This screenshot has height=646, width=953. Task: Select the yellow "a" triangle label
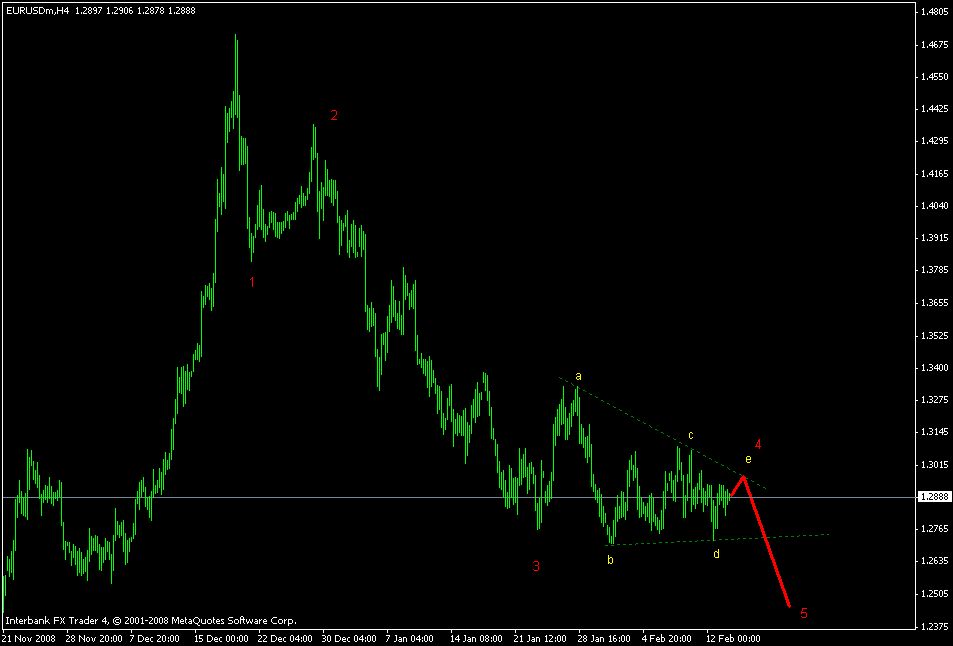pos(578,375)
